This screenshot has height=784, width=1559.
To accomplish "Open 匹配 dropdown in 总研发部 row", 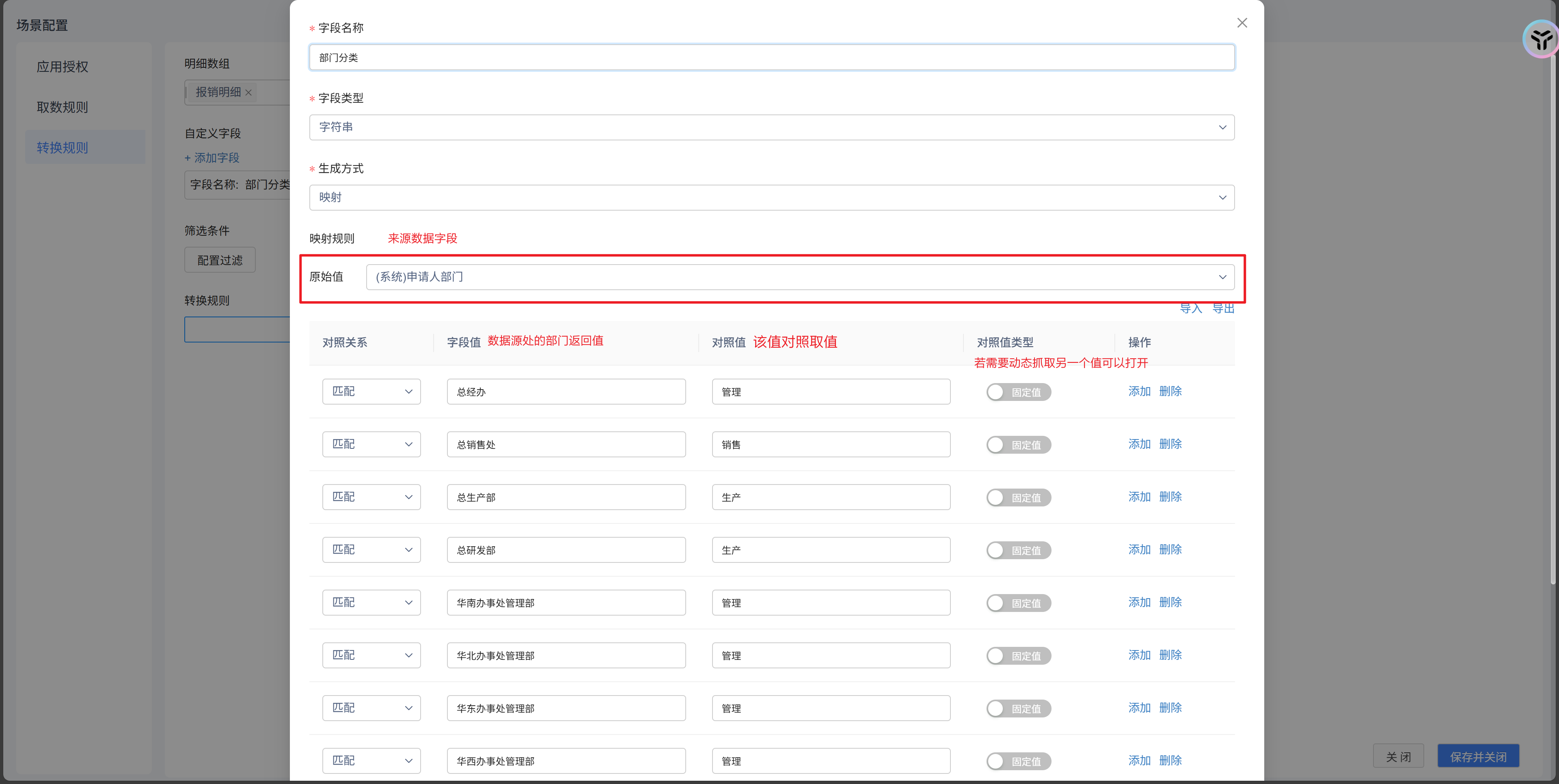I will (371, 550).
